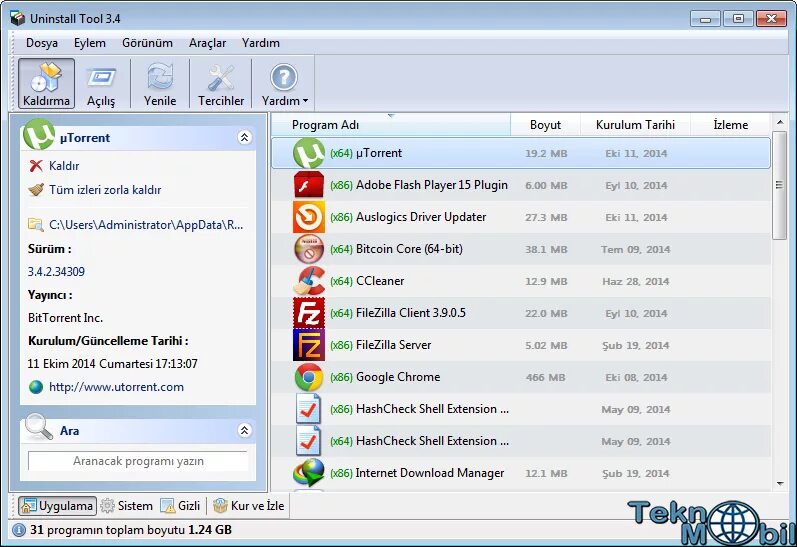This screenshot has height=547, width=797.
Task: Click the BitTorrent Inc. publisher text
Action: [x=66, y=318]
